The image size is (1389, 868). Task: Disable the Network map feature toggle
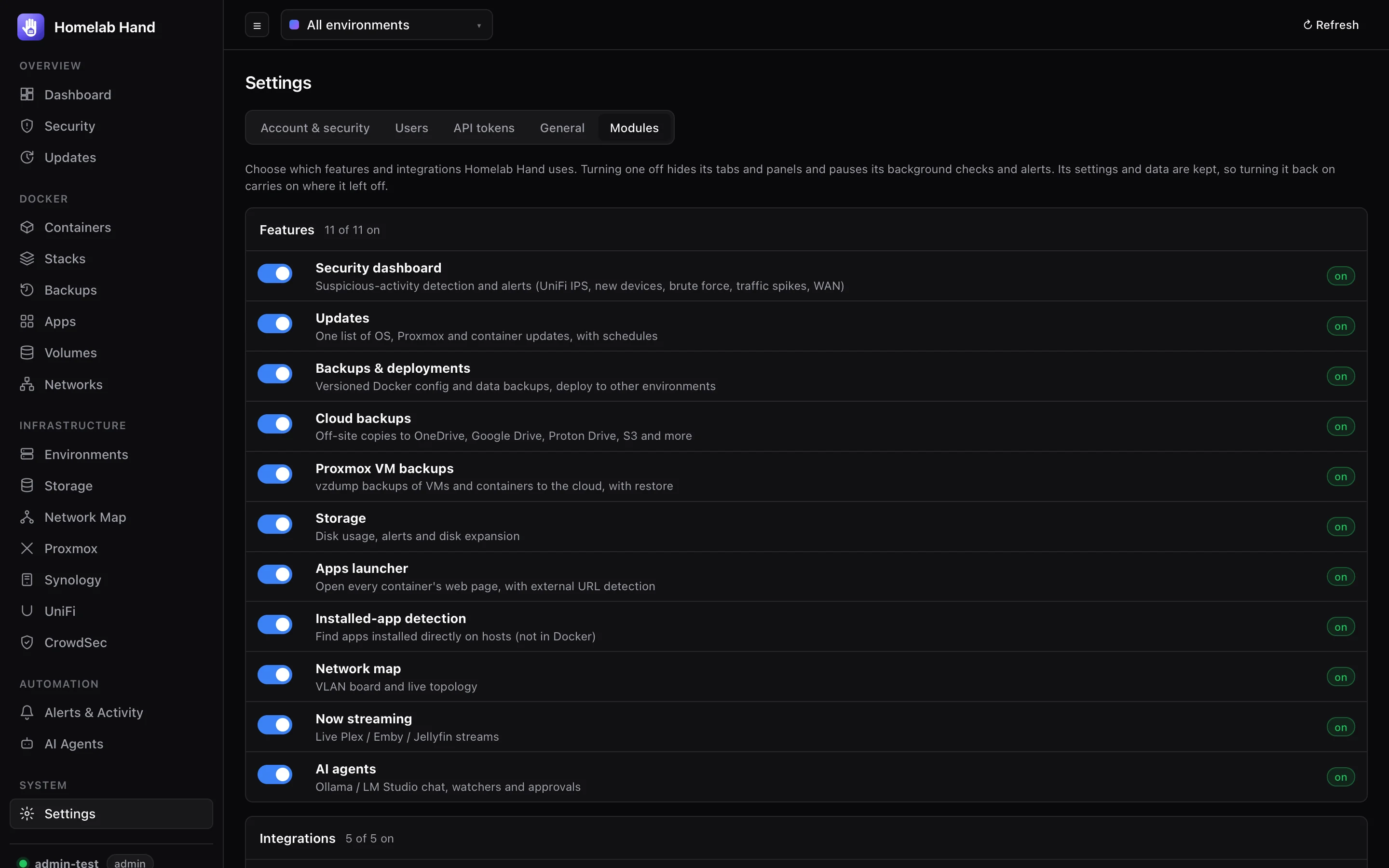275,675
